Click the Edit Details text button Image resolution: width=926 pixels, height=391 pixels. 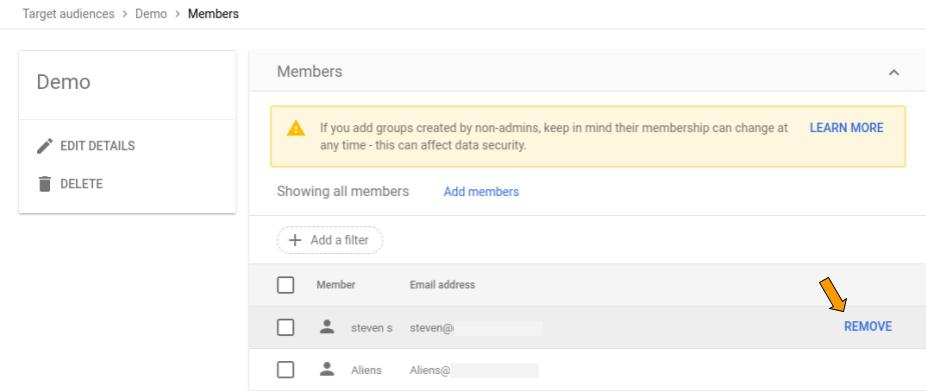point(97,146)
